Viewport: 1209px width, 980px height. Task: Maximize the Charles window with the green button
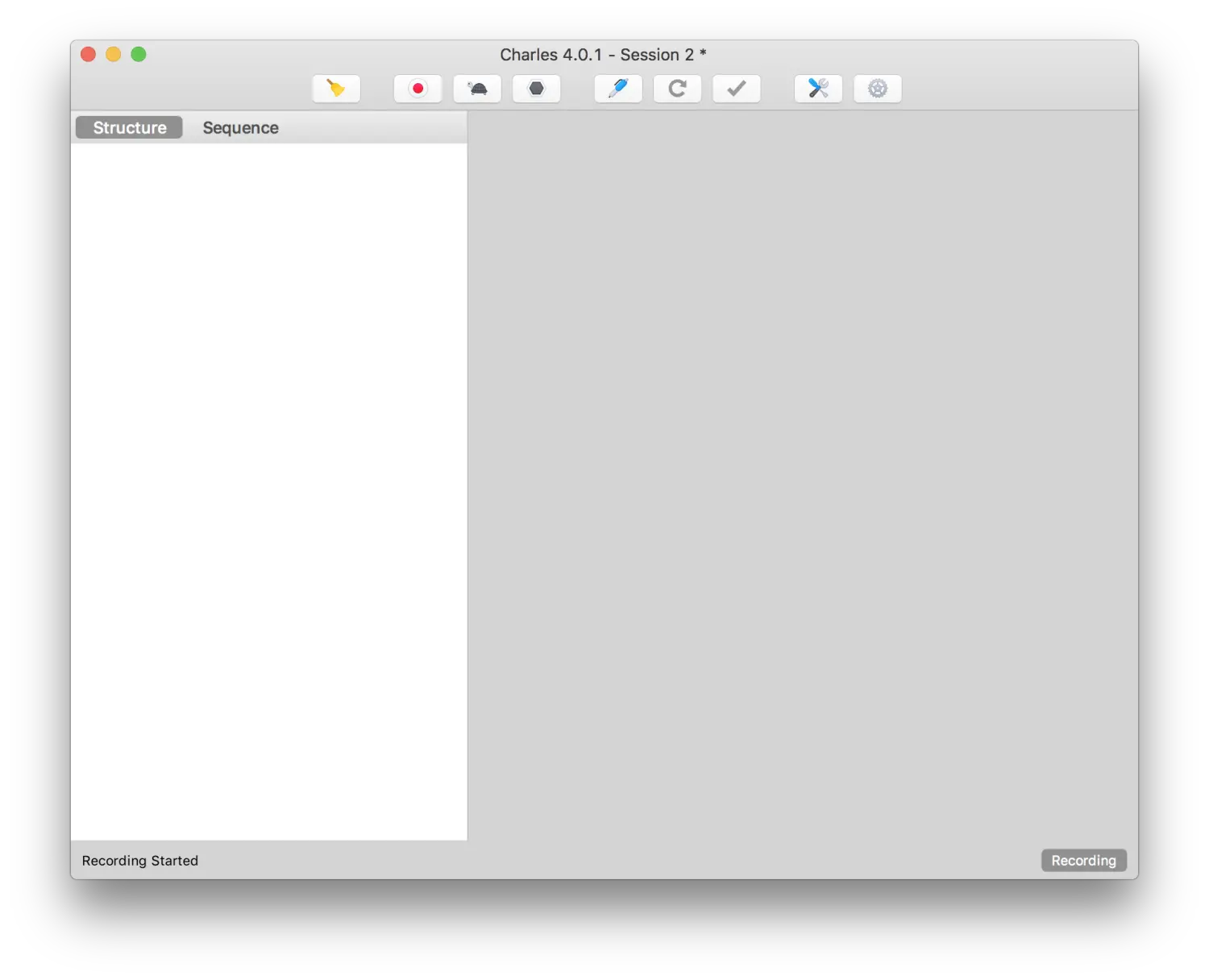click(139, 54)
